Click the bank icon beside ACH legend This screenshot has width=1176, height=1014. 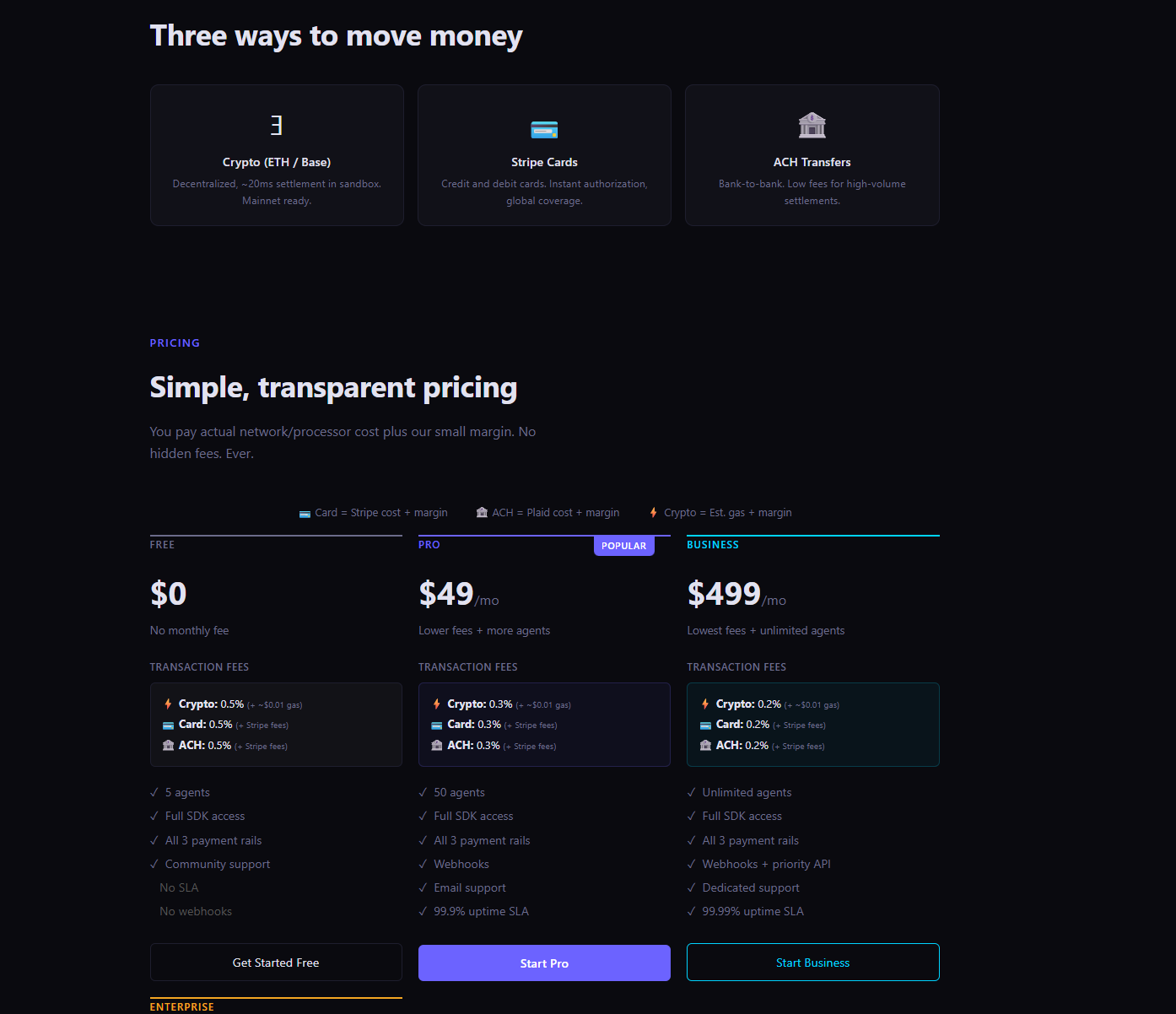pos(481,512)
